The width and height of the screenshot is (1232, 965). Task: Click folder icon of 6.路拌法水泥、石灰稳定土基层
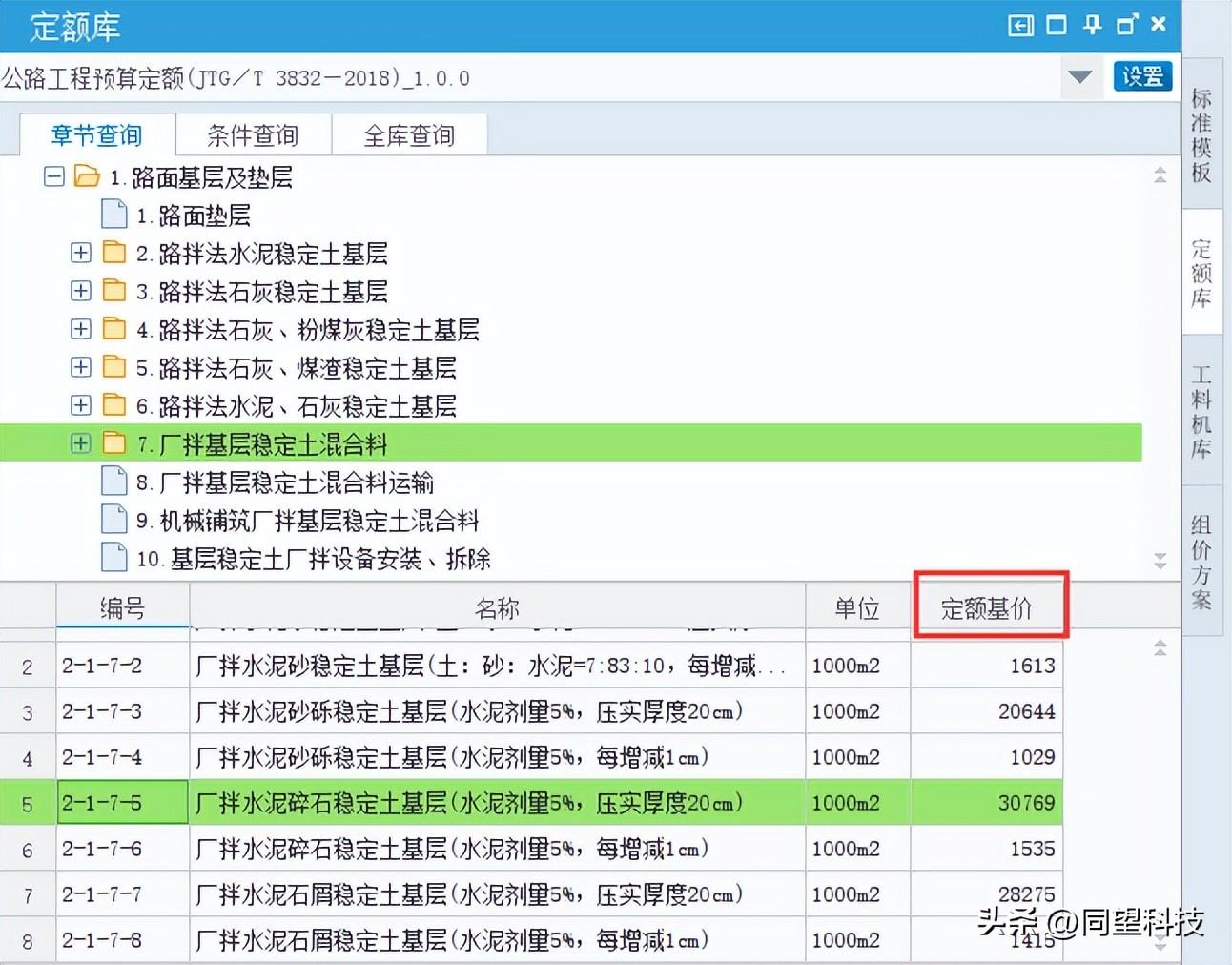(x=114, y=404)
